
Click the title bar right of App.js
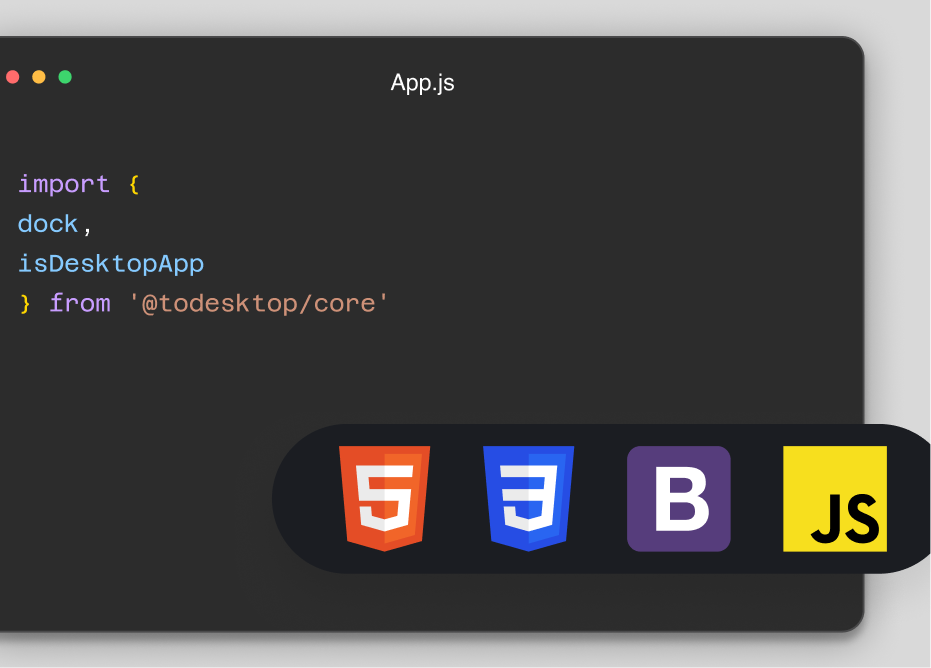coord(650,83)
